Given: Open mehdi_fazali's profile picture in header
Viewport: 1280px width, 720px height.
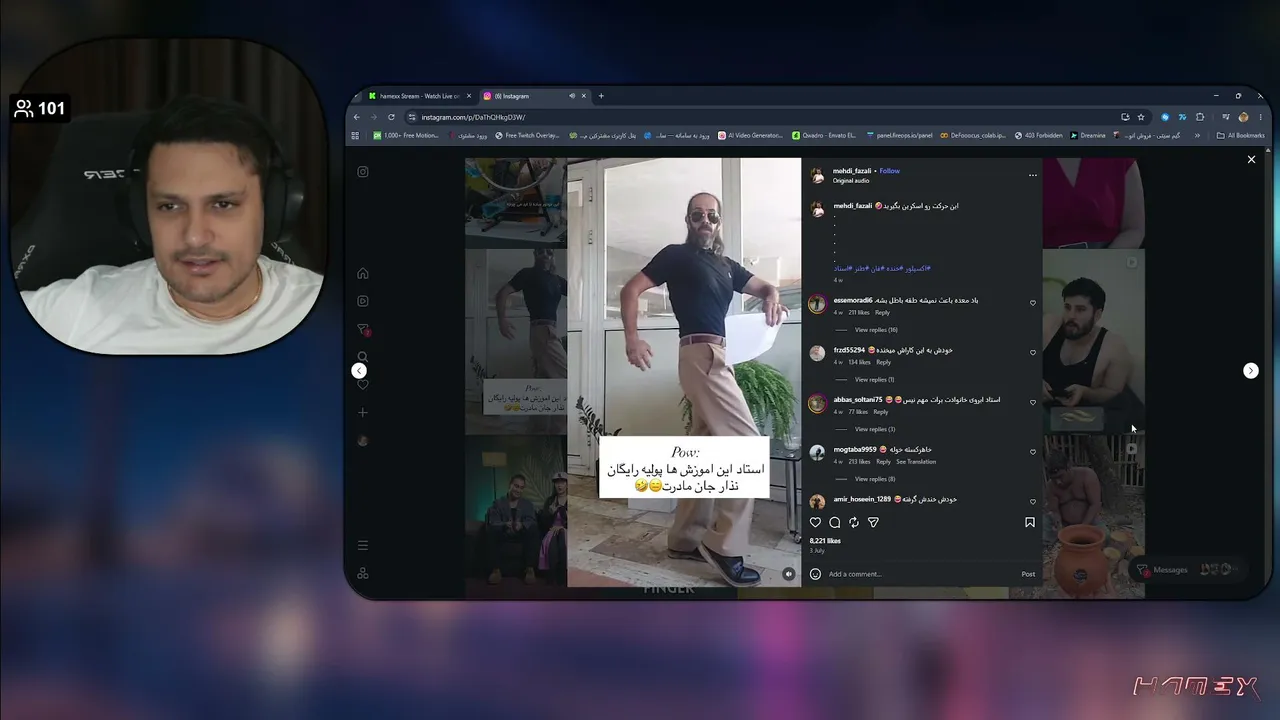Looking at the screenshot, I should (817, 175).
